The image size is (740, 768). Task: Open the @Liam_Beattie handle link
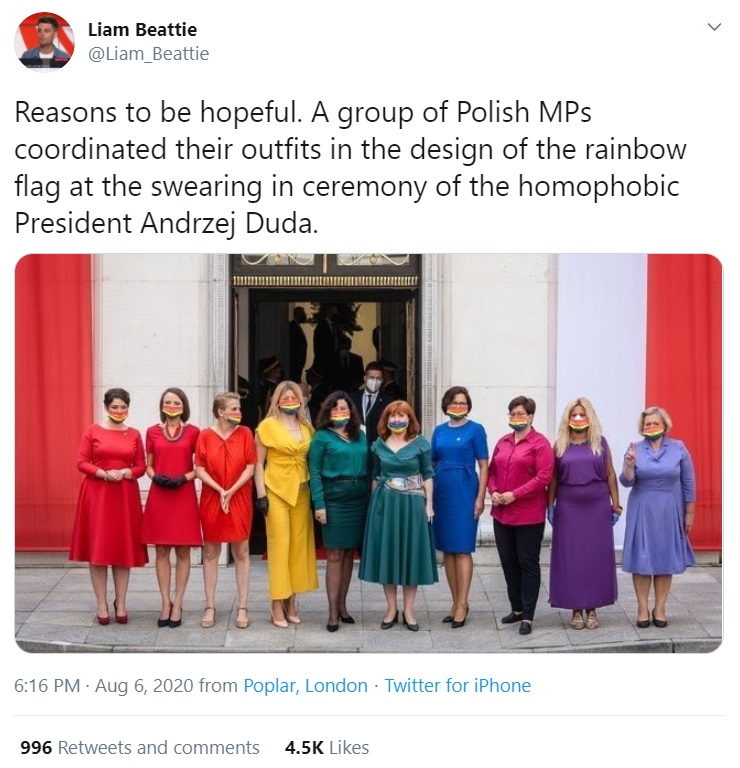coord(148,53)
